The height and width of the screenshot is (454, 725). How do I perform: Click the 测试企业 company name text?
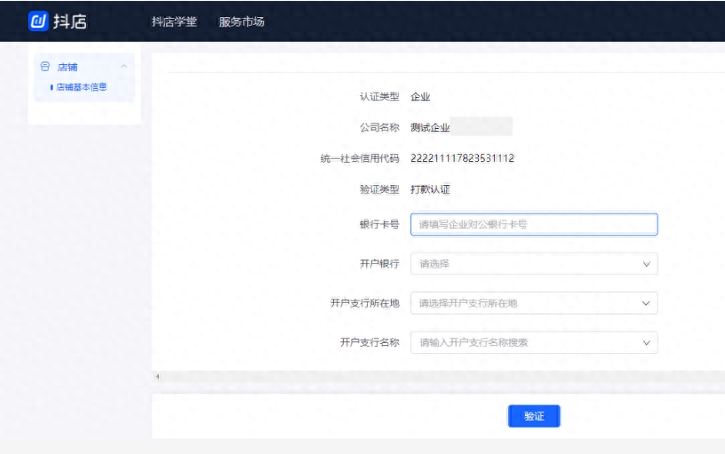pyautogui.click(x=430, y=128)
